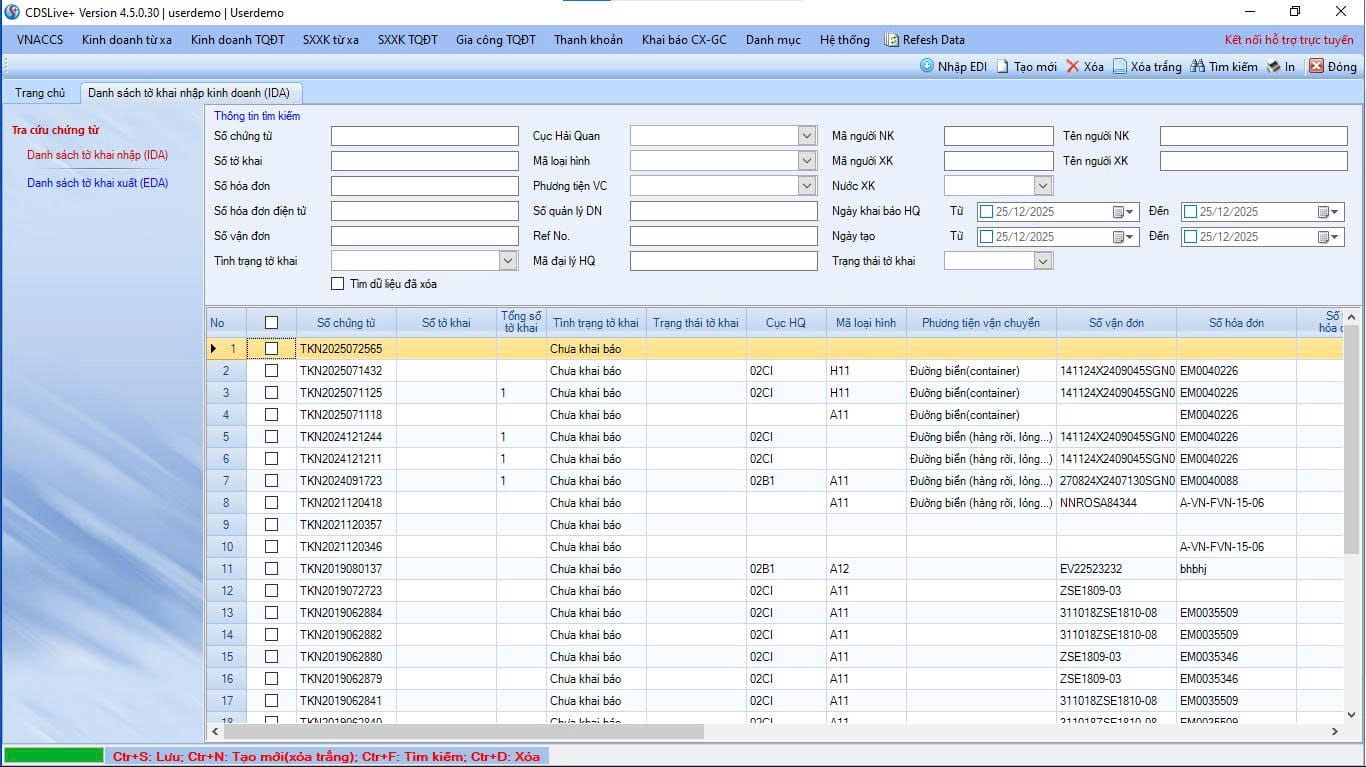Click the Số chứng từ input field
Screen dimensions: 1366x767
[x=424, y=136]
